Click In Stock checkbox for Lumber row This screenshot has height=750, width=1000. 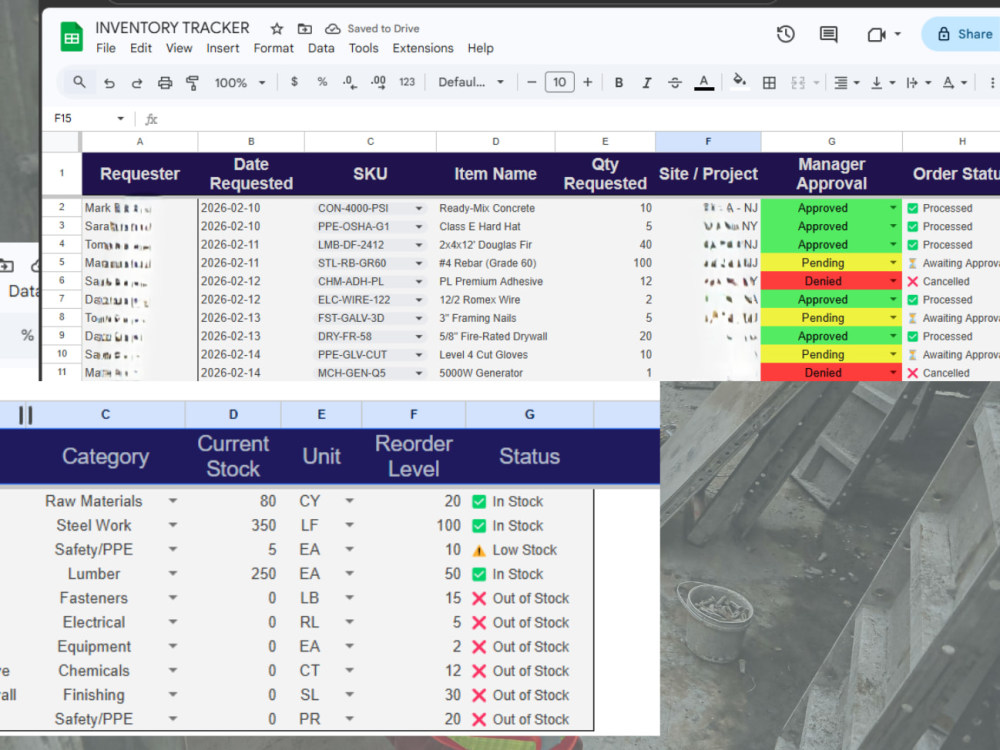coord(479,575)
